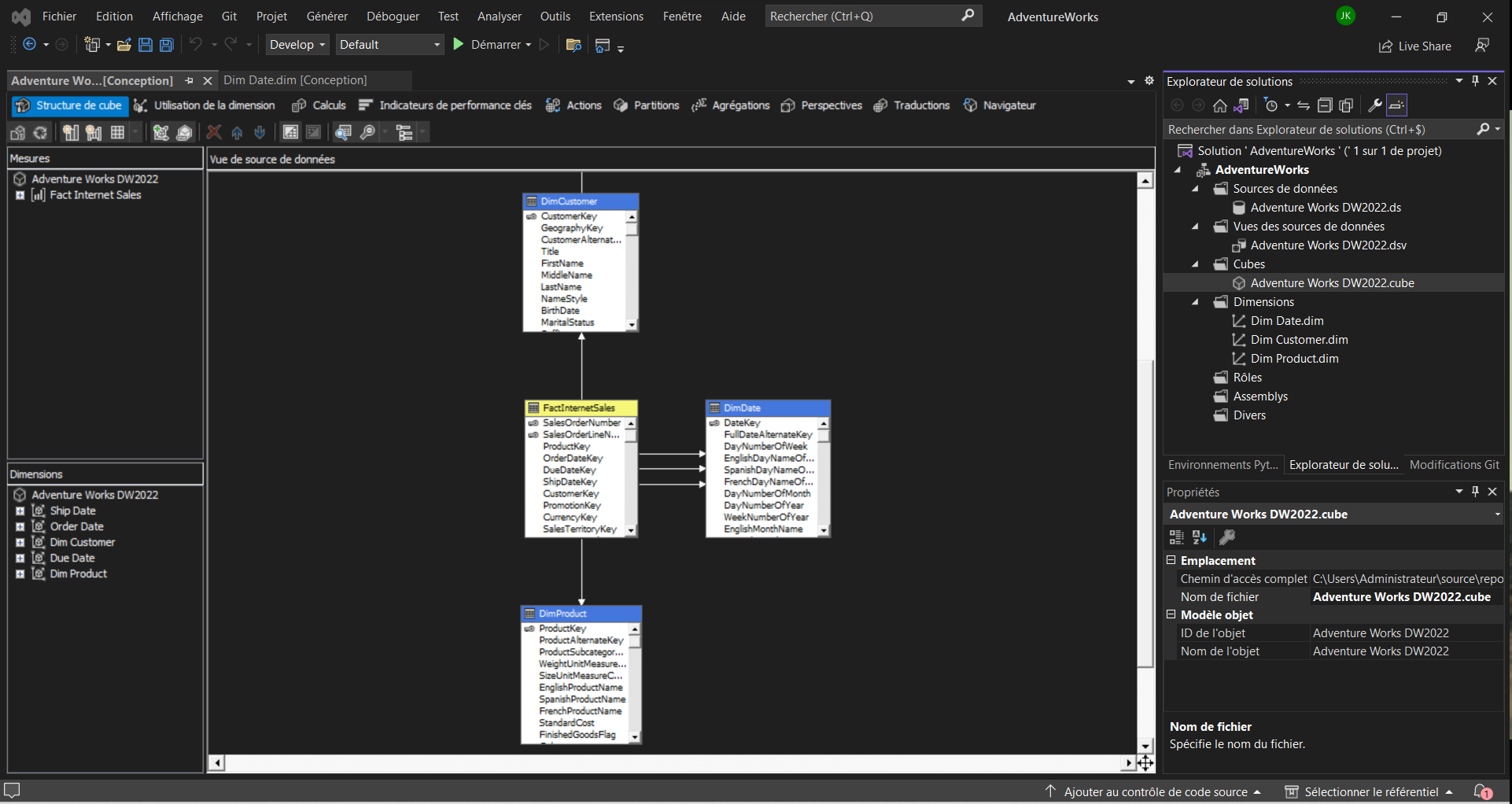Toggle Show All Files in Solution Explorer
Image resolution: width=1512 pixels, height=804 pixels.
coord(1346,105)
